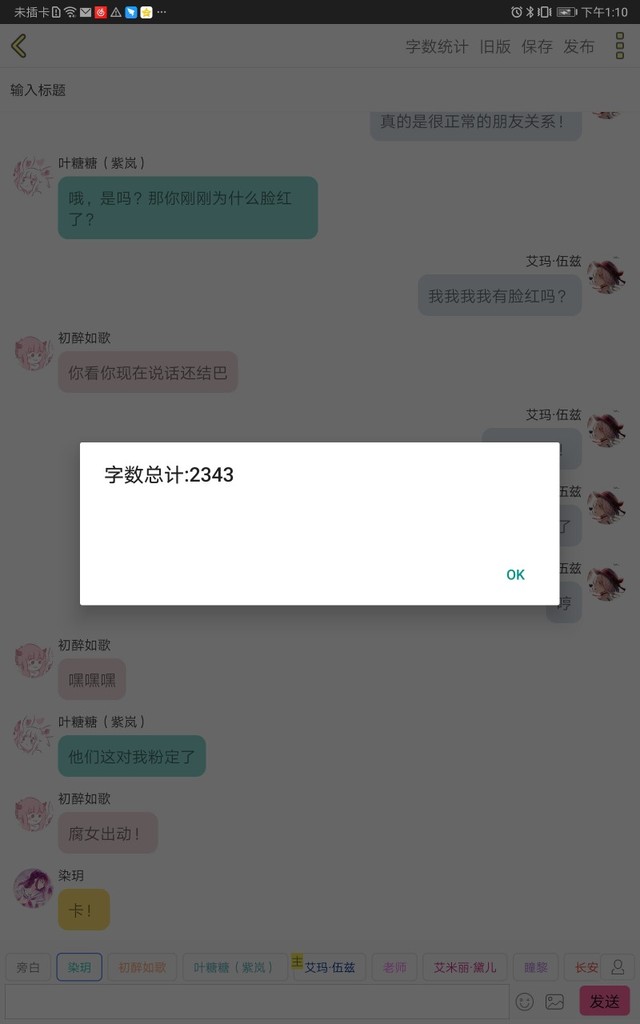Image resolution: width=640 pixels, height=1024 pixels.
Task: Open the add character person icon
Action: point(617,967)
